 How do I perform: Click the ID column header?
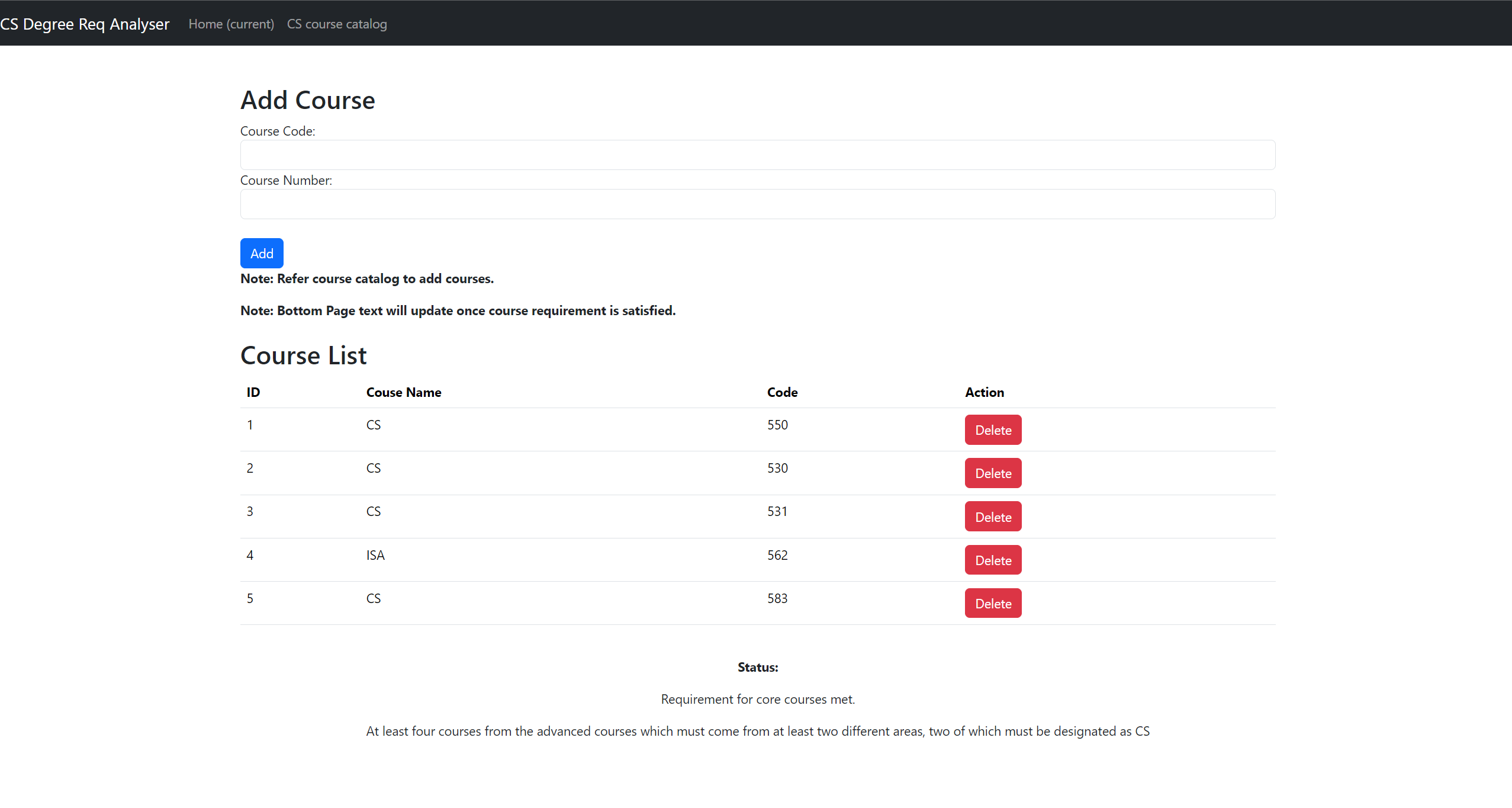(253, 392)
